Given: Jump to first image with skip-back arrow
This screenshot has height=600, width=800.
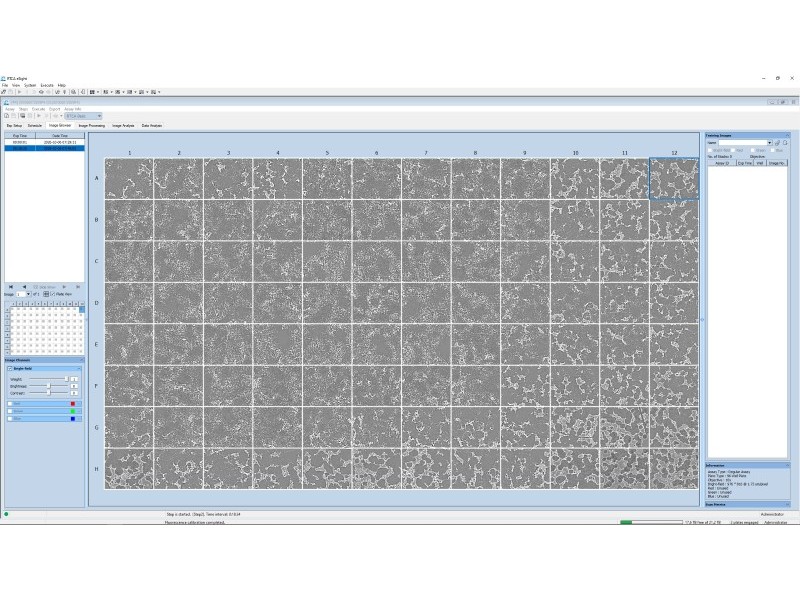Looking at the screenshot, I should (11, 287).
